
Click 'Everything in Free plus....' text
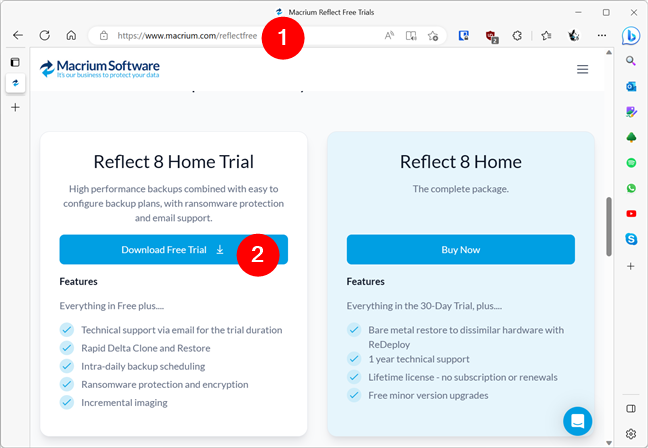pos(112,306)
